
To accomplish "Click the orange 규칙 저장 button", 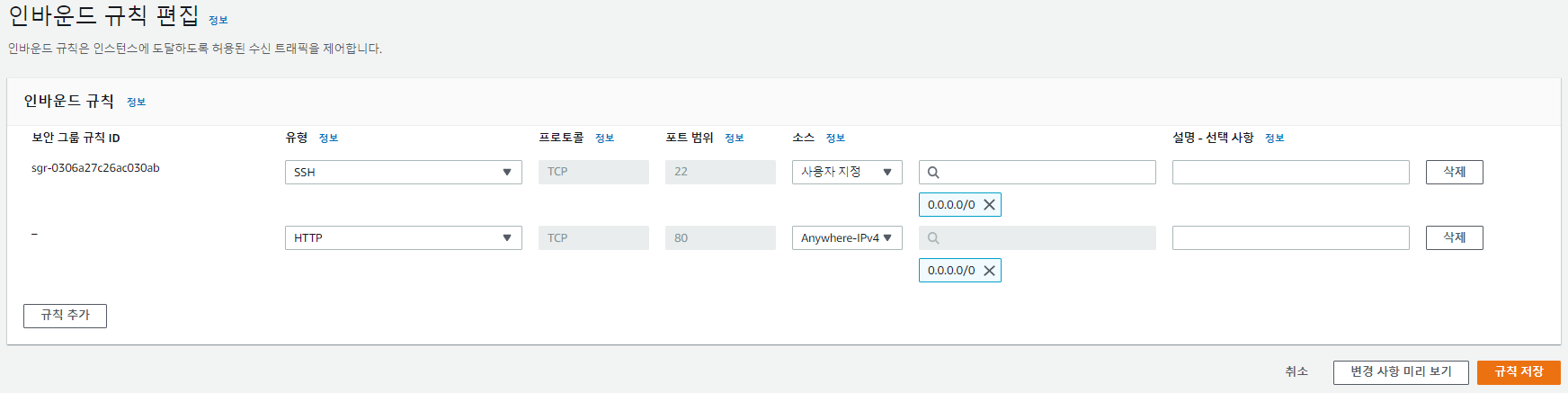I will pyautogui.click(x=1519, y=372).
